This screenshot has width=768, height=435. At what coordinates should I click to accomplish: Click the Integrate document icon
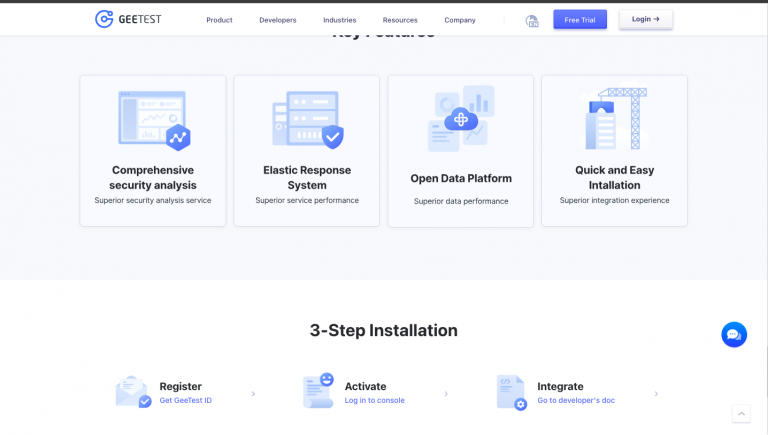511,392
